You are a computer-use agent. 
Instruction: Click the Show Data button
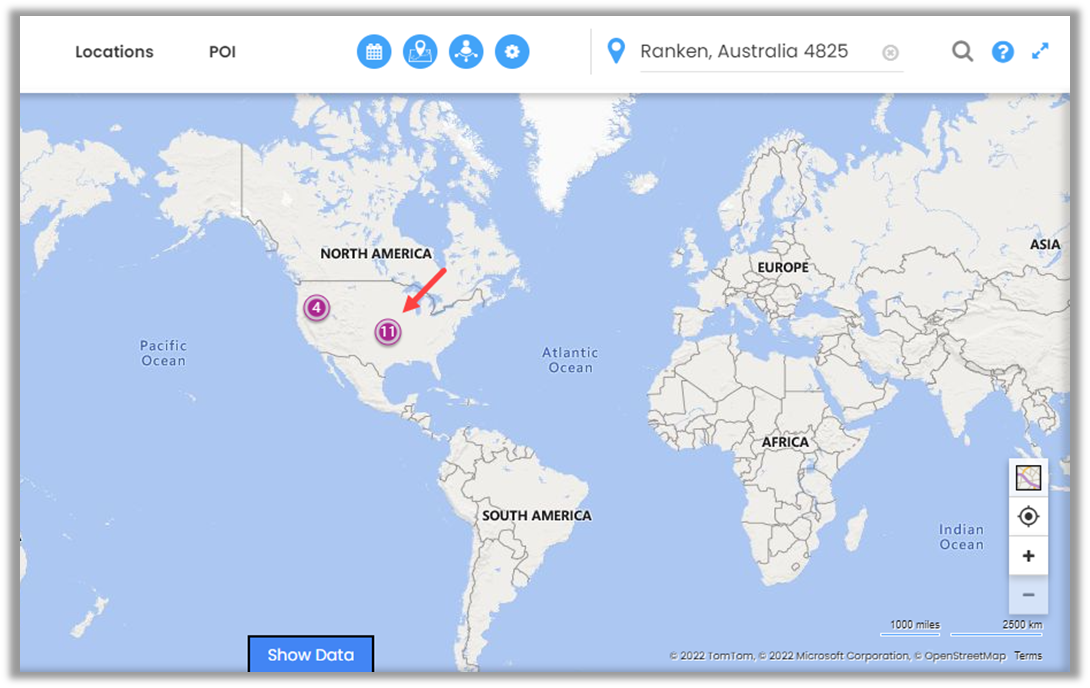(310, 655)
